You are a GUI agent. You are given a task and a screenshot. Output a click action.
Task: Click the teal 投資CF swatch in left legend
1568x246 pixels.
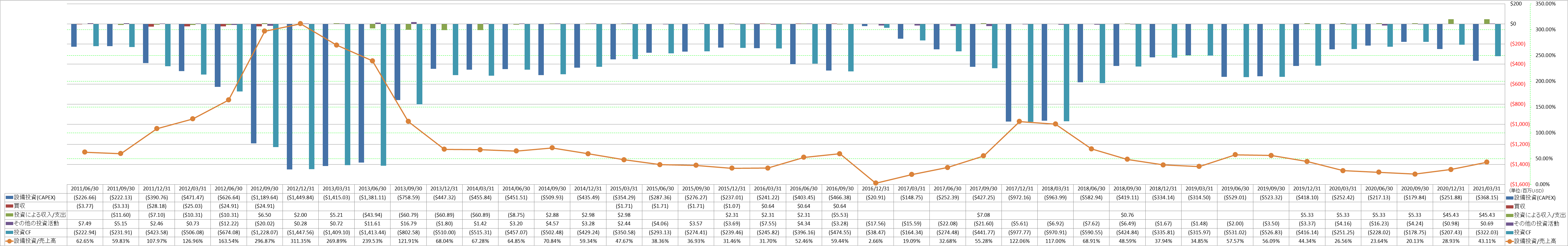(9, 232)
